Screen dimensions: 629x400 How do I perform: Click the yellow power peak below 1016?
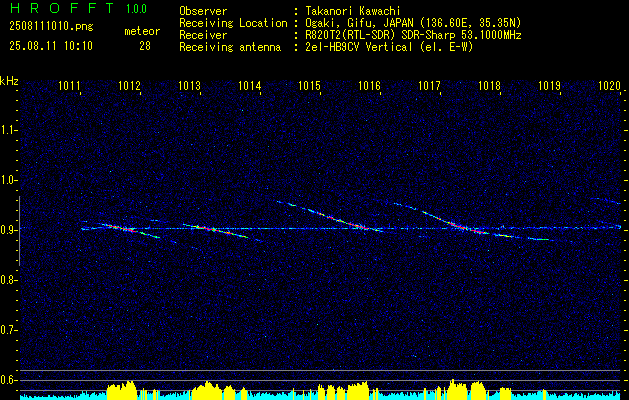(357, 391)
